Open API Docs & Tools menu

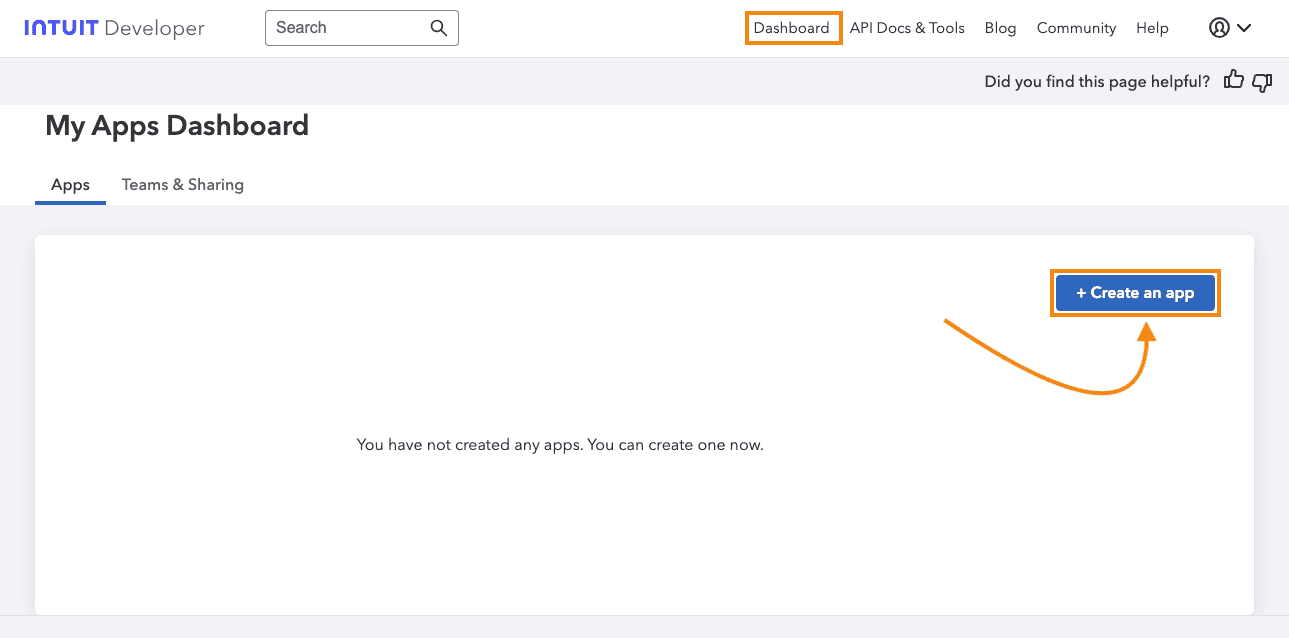coord(907,28)
